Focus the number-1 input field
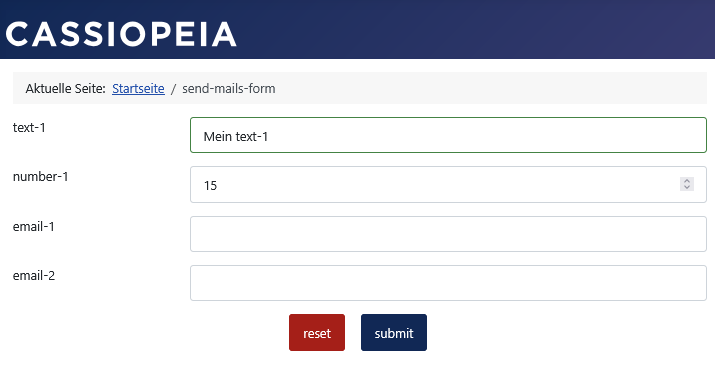 click(x=448, y=185)
